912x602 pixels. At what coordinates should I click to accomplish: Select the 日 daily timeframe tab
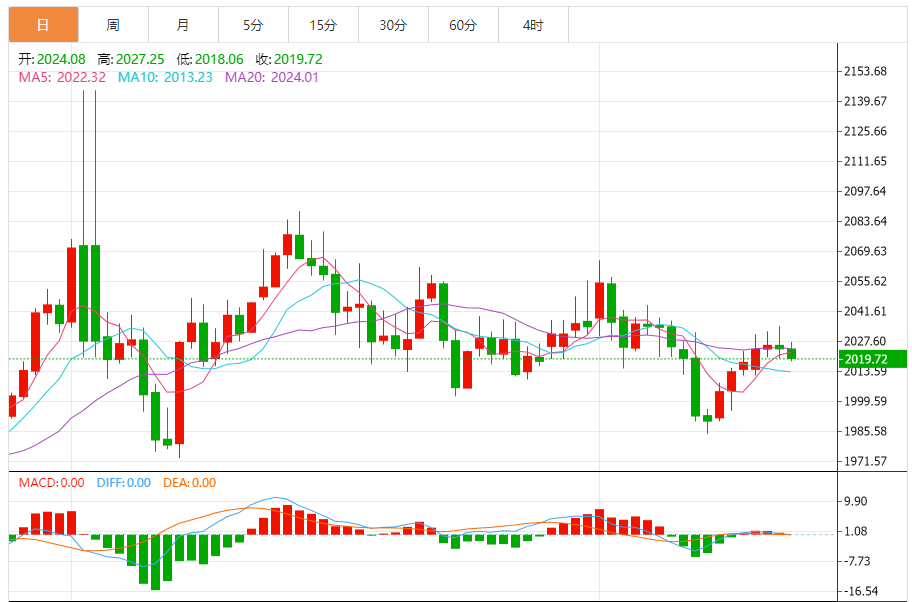coord(44,24)
